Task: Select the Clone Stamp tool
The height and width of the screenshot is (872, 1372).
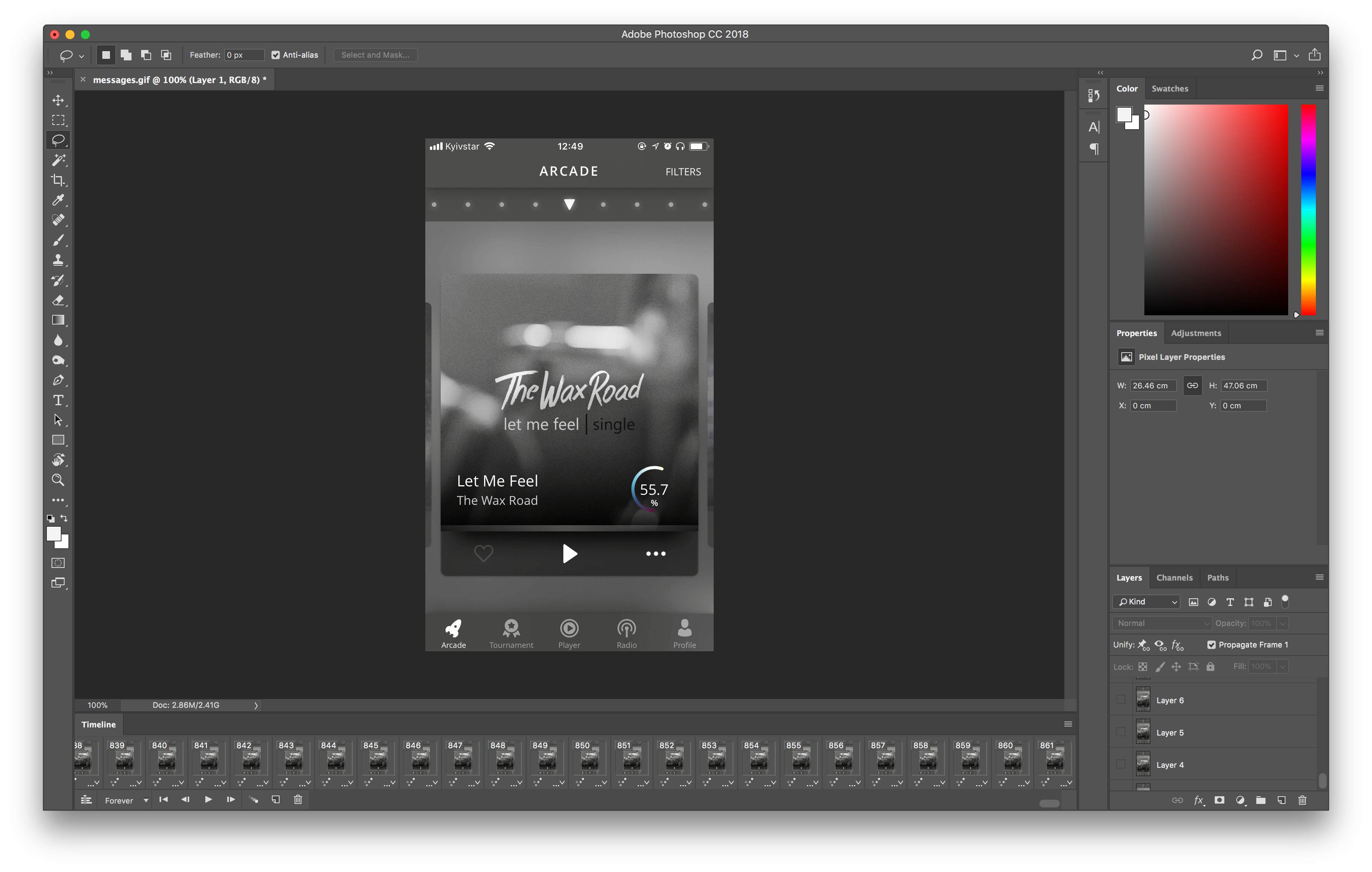Action: tap(58, 260)
